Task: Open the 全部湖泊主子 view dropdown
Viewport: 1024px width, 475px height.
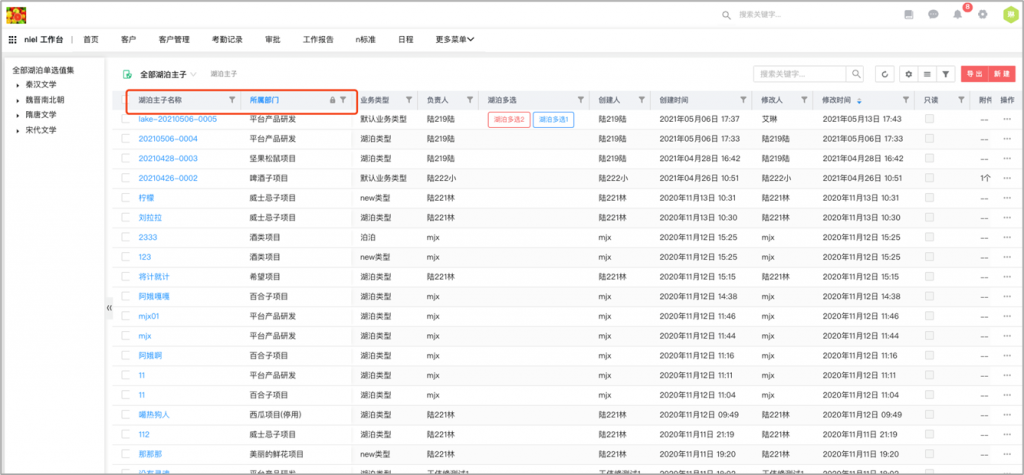Action: (193, 74)
